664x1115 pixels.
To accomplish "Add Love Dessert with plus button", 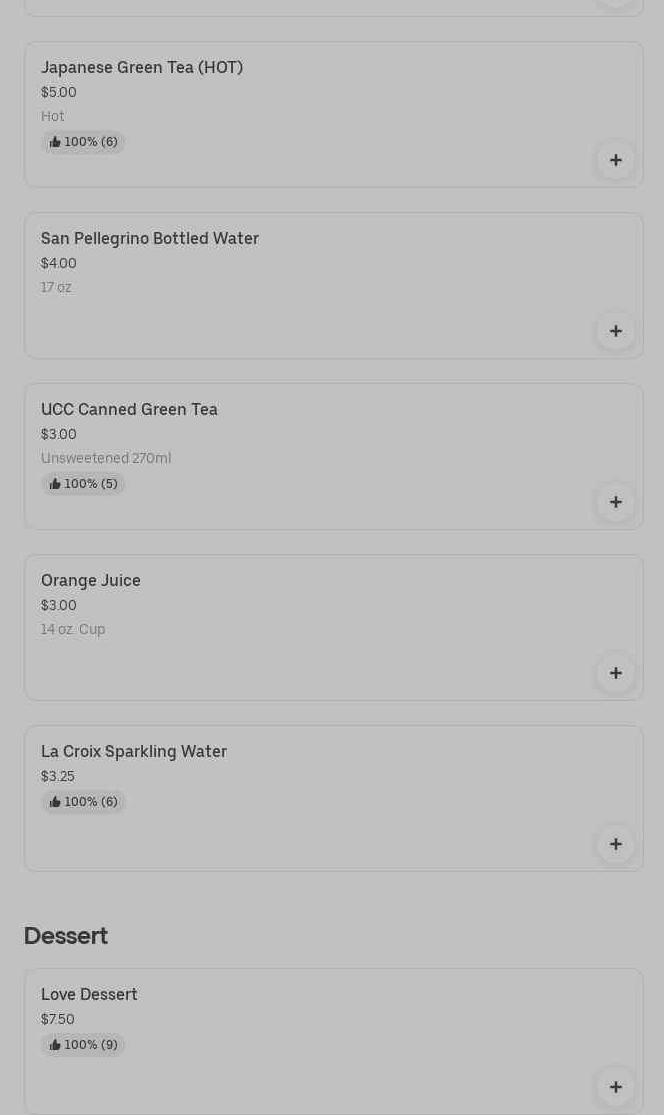I will pos(615,1087).
